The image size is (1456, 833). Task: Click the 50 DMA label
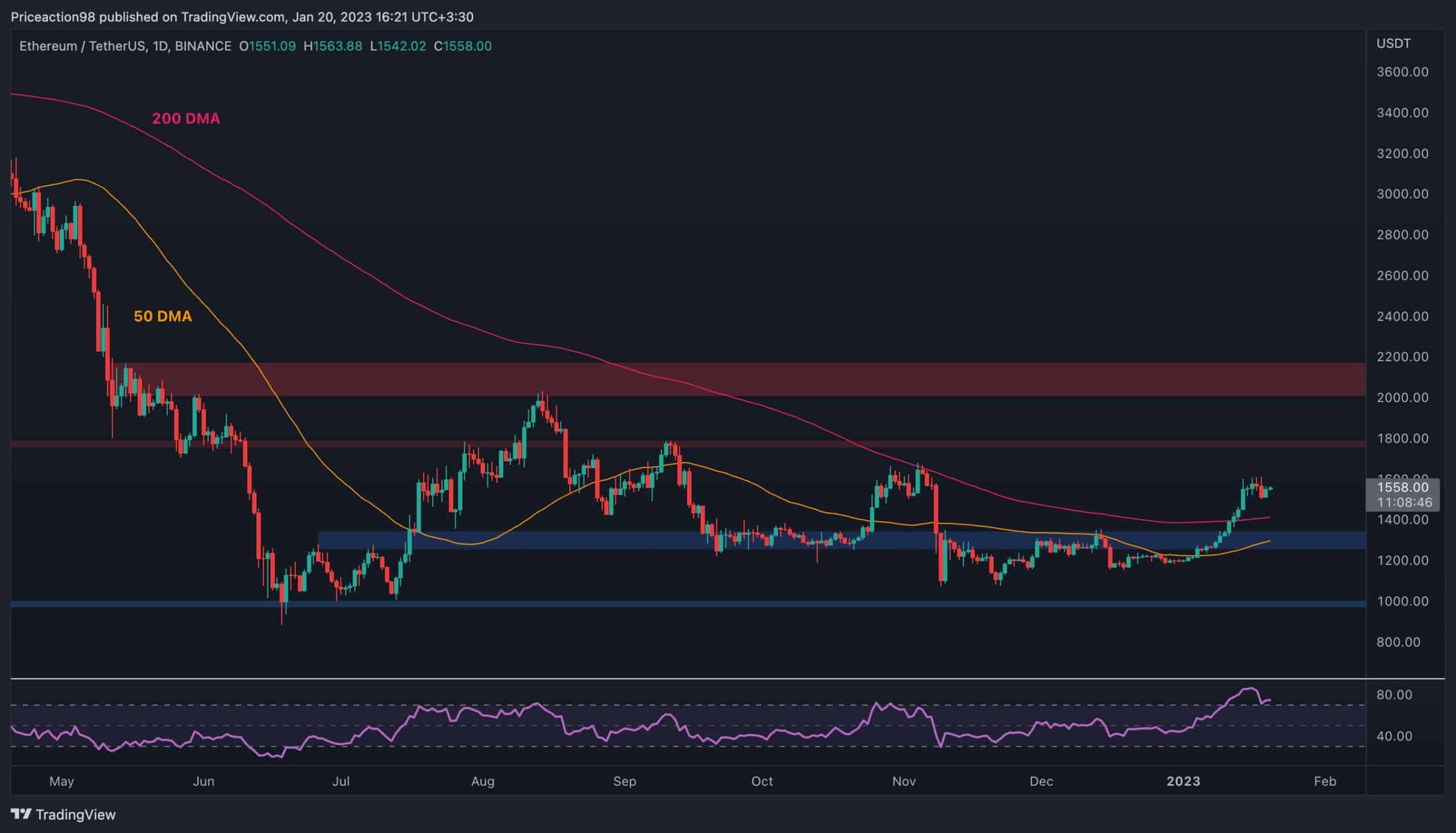(163, 316)
